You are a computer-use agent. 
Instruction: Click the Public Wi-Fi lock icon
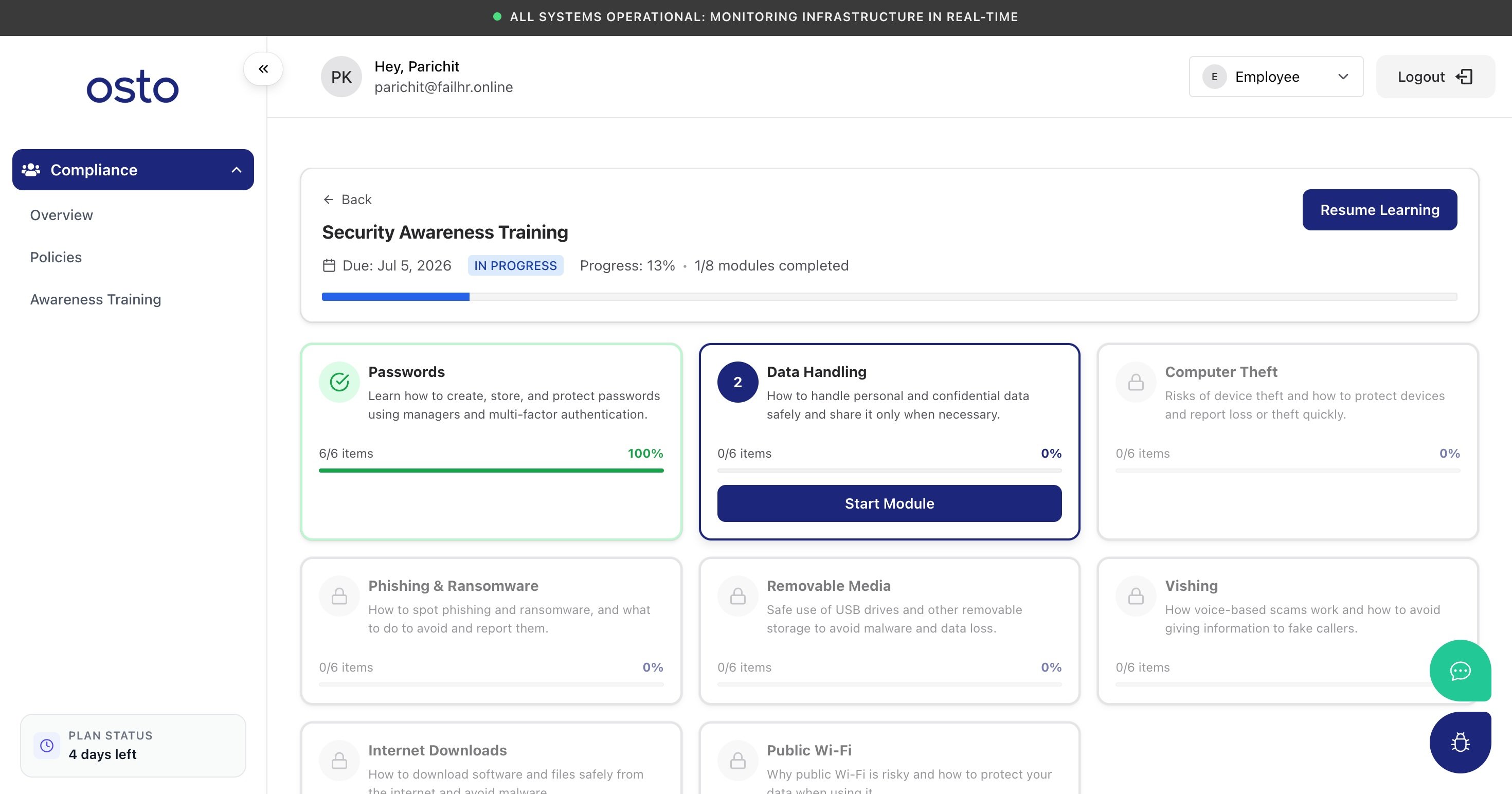coord(738,761)
